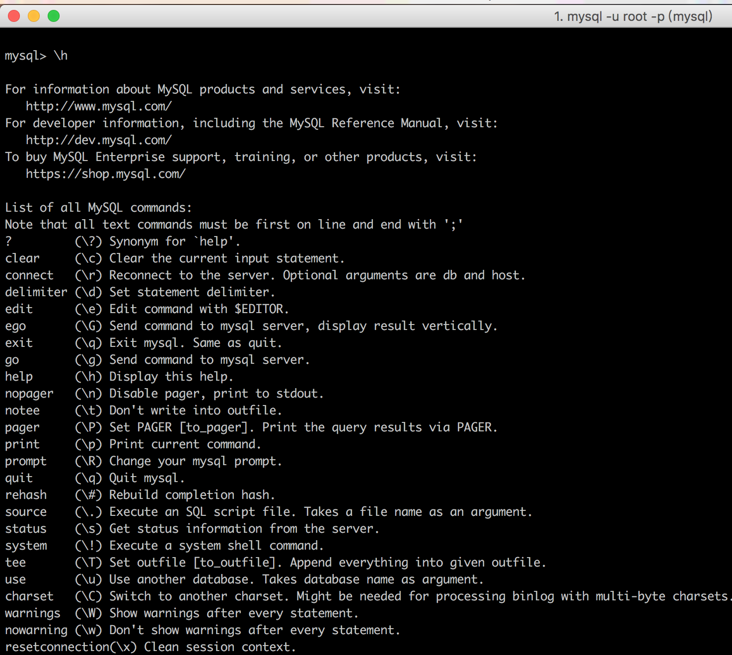This screenshot has width=732, height=655.
Task: Select the 'print' command row
Action: pyautogui.click(x=133, y=444)
